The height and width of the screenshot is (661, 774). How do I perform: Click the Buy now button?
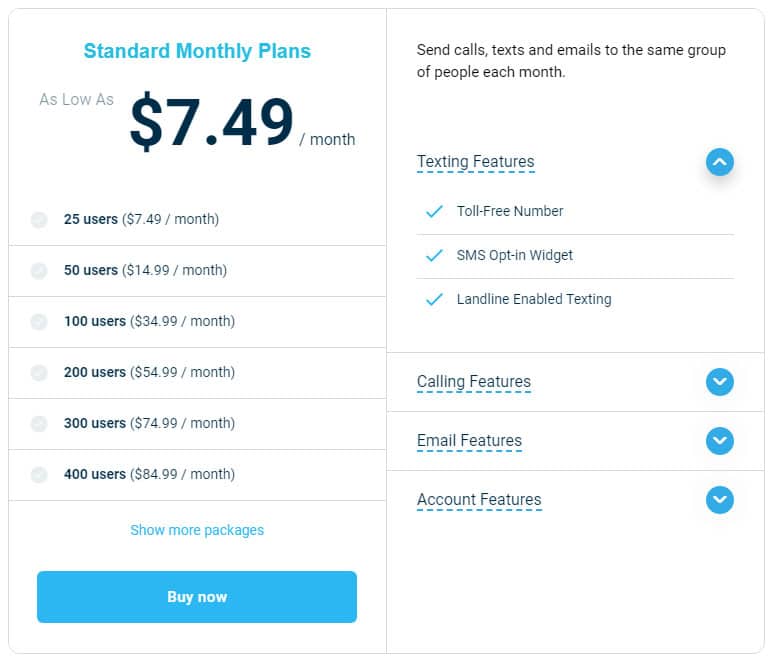tap(197, 597)
